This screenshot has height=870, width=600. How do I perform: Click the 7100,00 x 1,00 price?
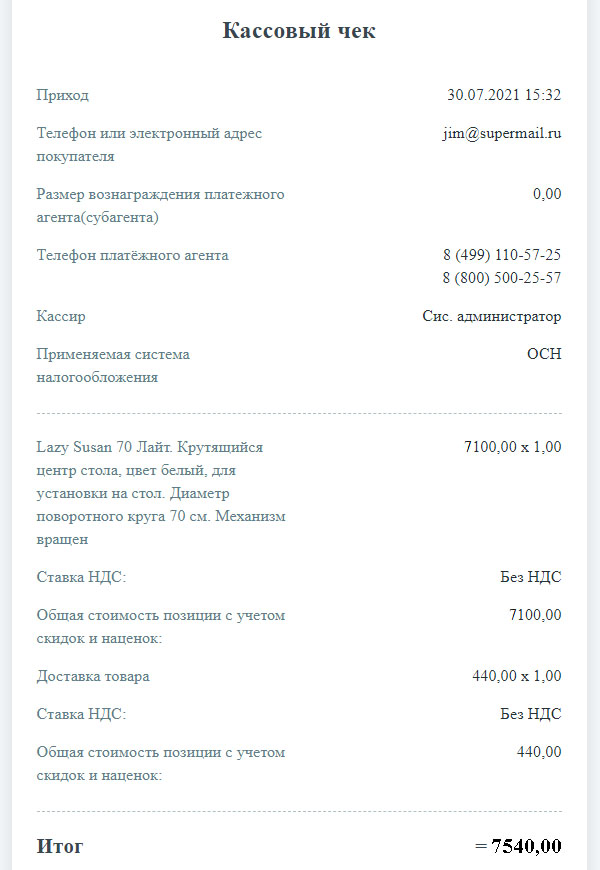tap(513, 447)
